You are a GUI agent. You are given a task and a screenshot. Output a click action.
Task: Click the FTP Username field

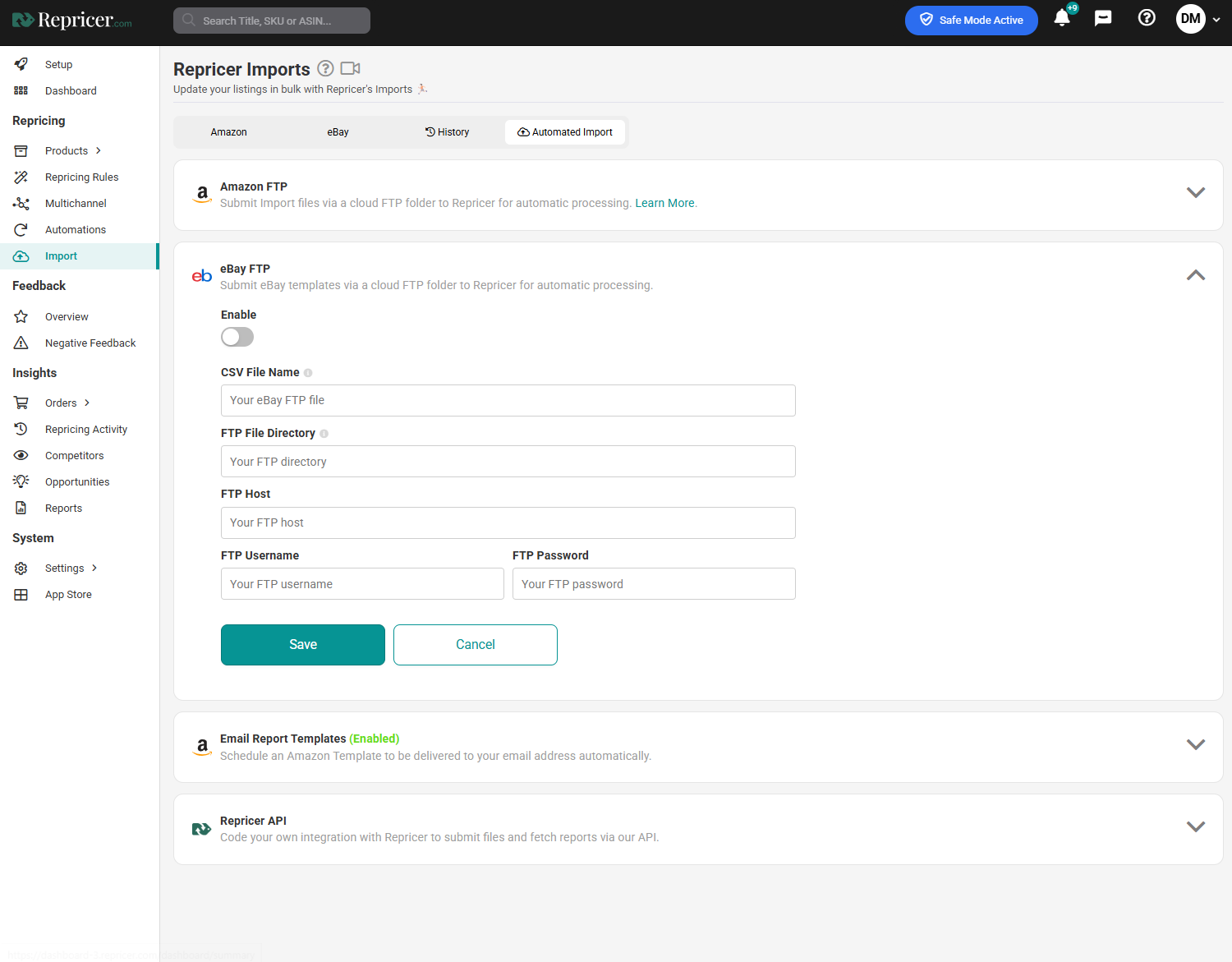(362, 584)
